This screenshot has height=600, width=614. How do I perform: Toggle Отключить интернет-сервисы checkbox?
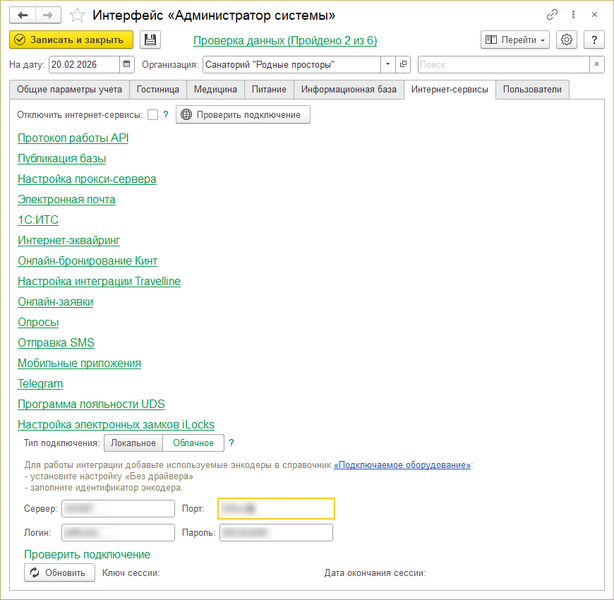tap(153, 115)
